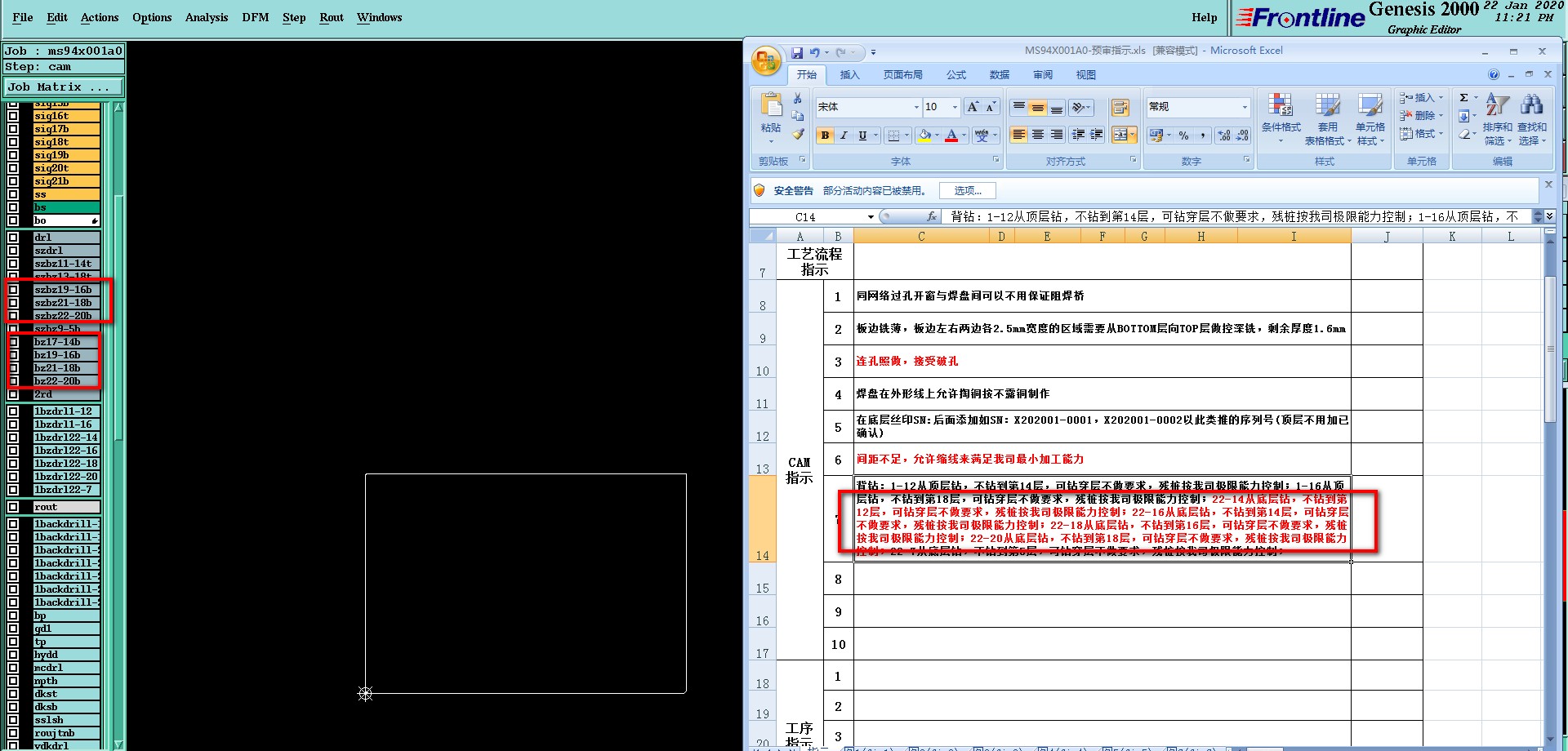1568x751 pixels.
Task: Open 查找和选择 binoculars tool
Action: point(1532,119)
